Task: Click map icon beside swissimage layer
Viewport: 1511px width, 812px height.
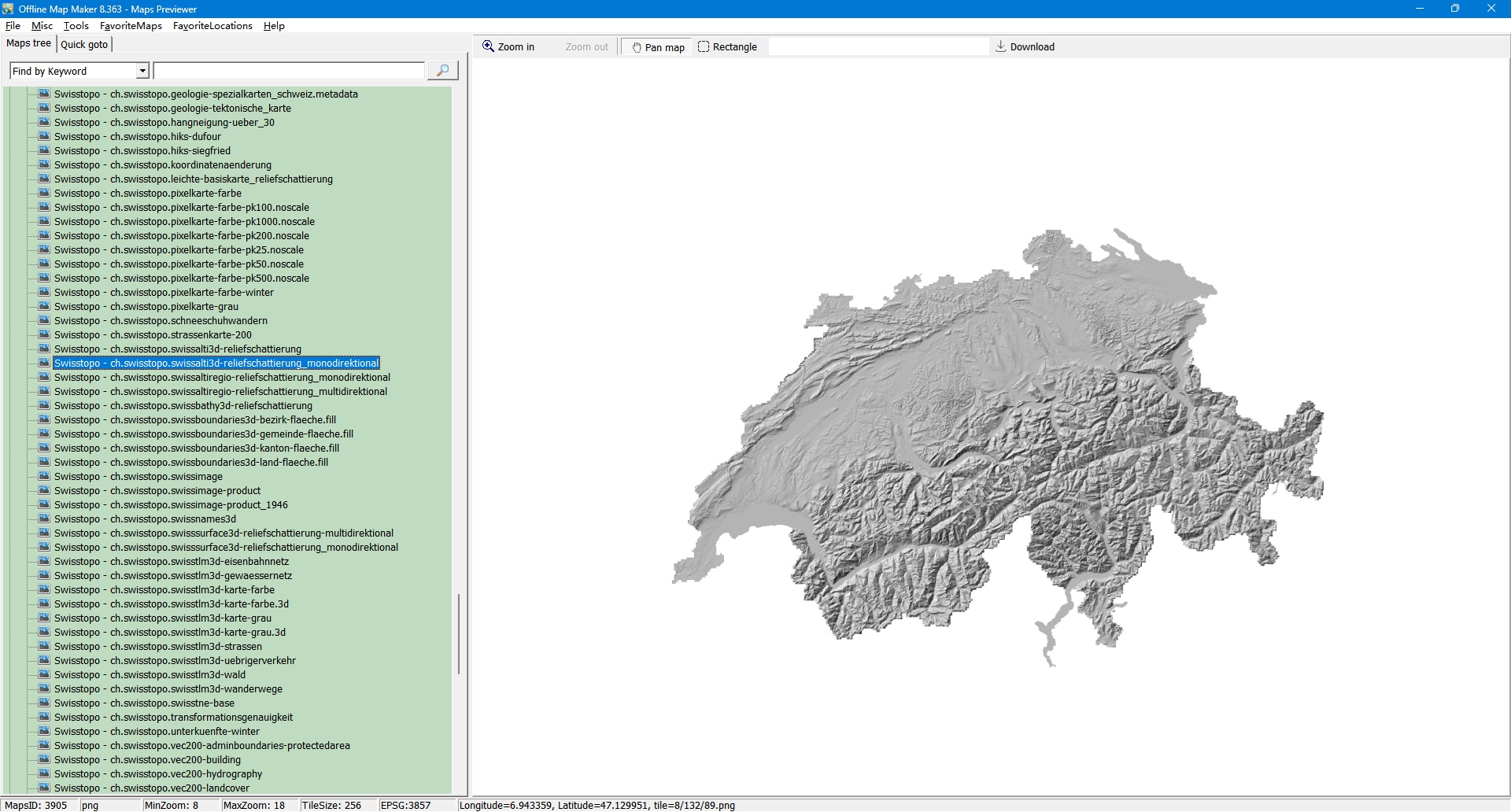Action: click(x=44, y=476)
